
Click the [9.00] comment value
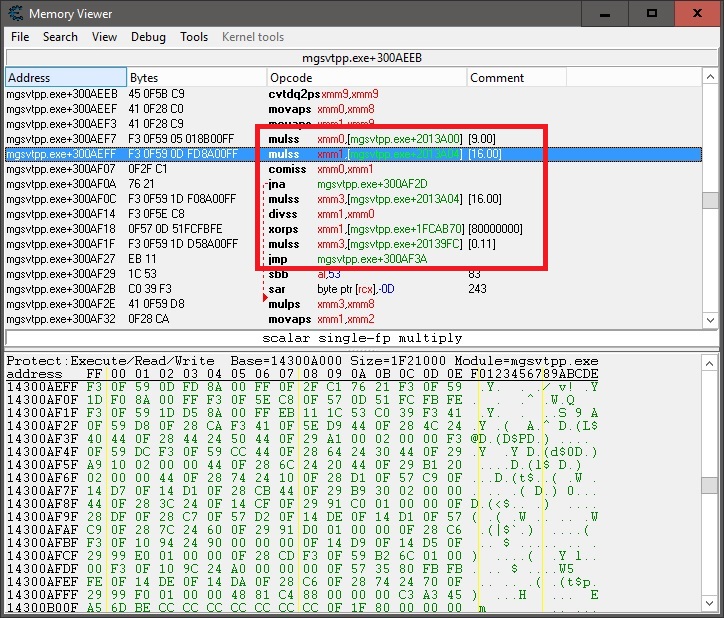[x=482, y=139]
